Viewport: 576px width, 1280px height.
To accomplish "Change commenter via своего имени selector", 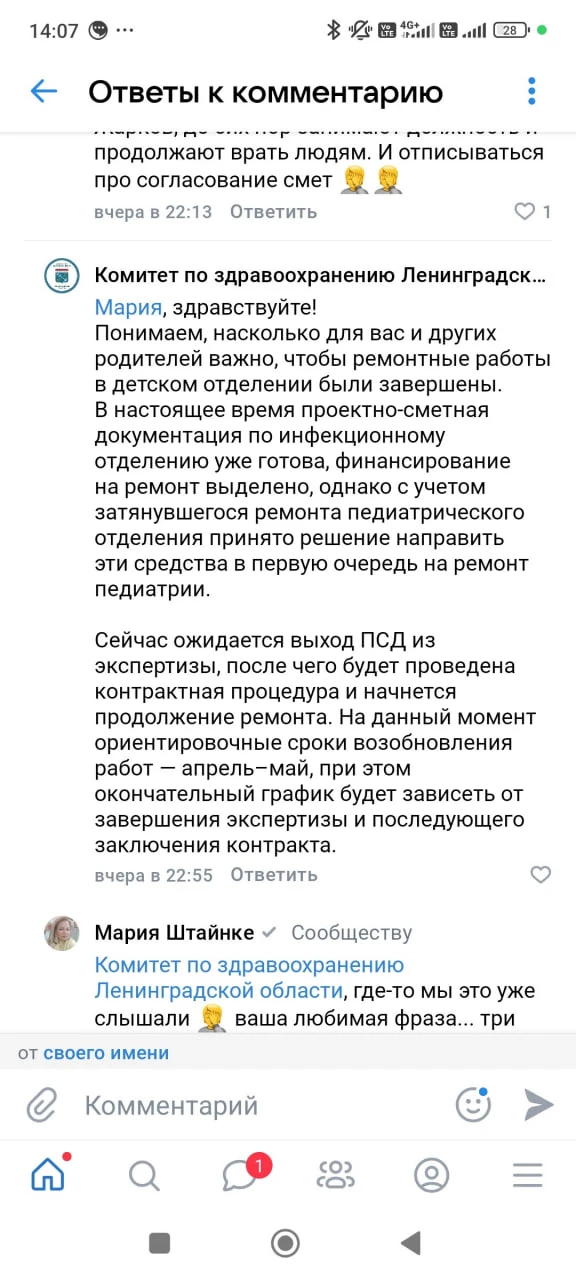I will 106,1053.
